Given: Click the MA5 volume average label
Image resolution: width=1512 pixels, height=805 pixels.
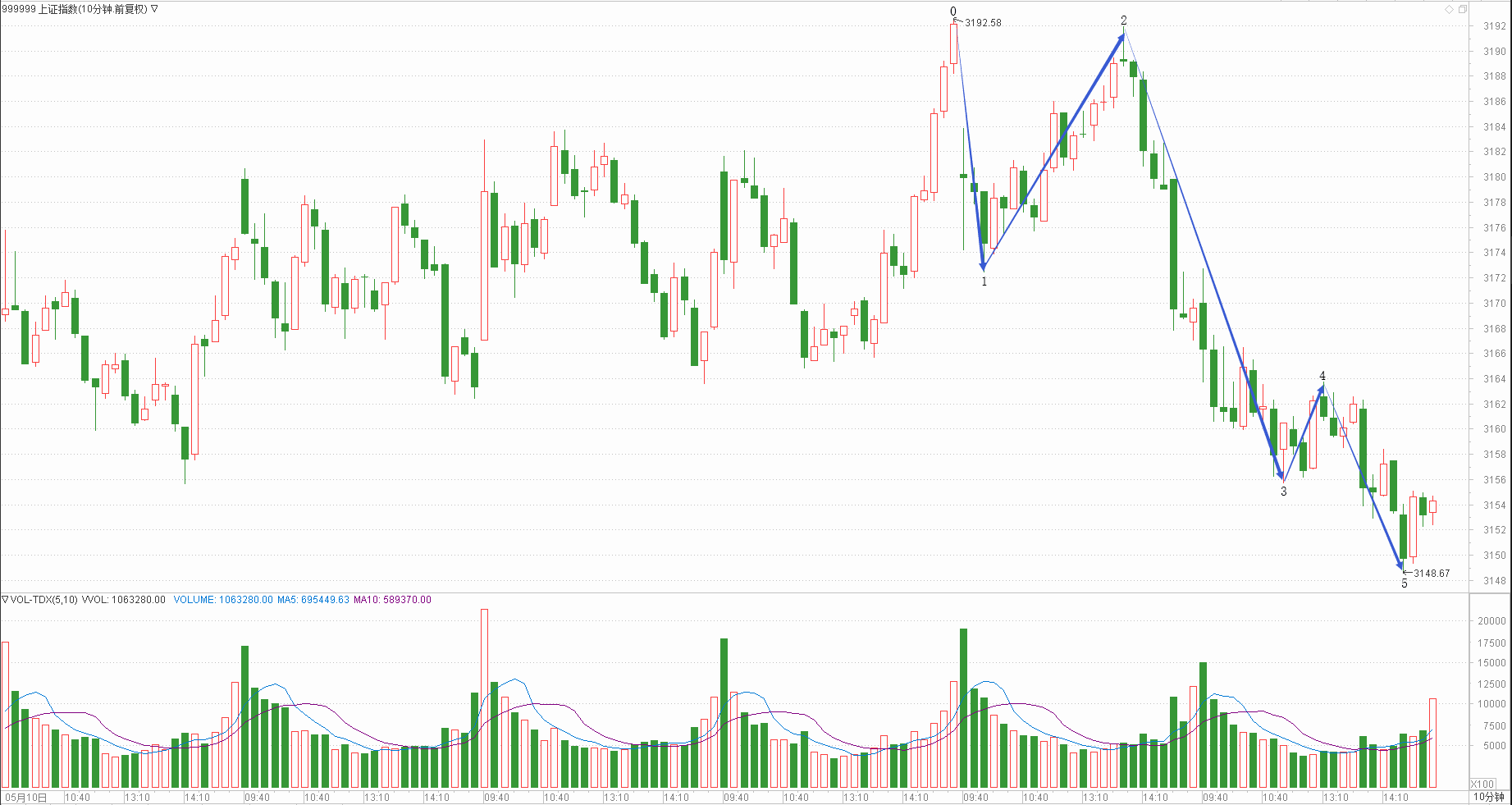Looking at the screenshot, I should [x=313, y=600].
